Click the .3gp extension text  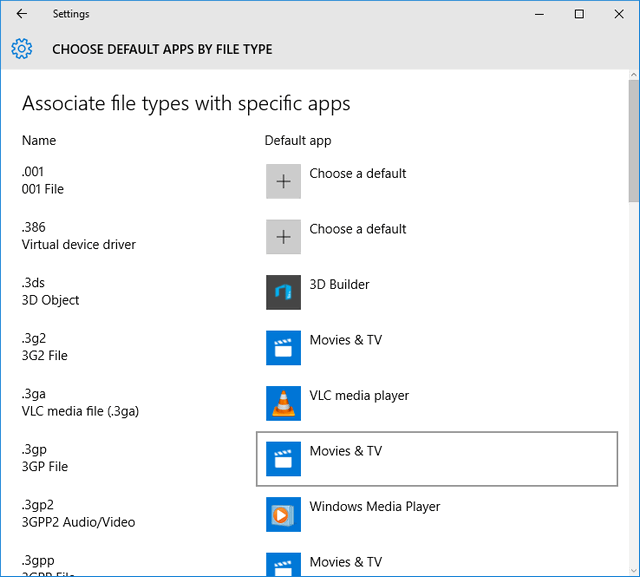click(x=34, y=450)
